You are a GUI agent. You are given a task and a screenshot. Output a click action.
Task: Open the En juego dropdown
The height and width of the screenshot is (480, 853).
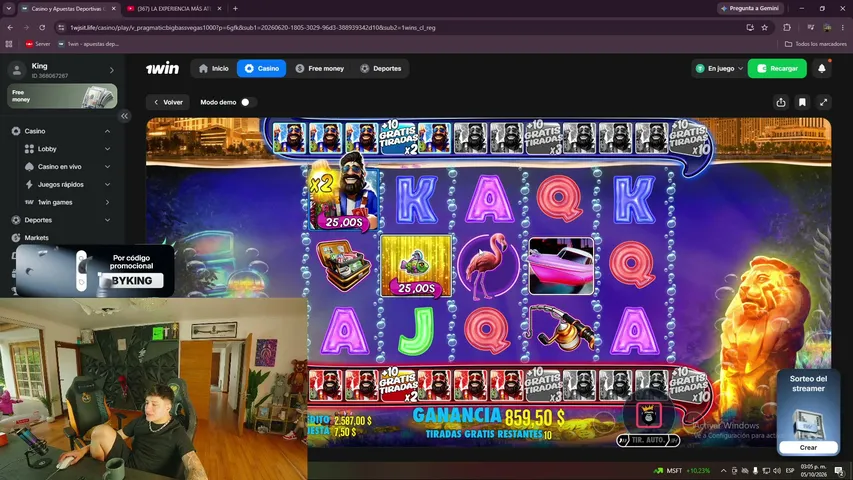719,69
